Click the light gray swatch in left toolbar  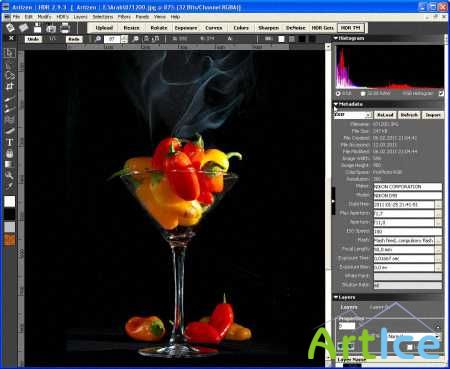10,227
